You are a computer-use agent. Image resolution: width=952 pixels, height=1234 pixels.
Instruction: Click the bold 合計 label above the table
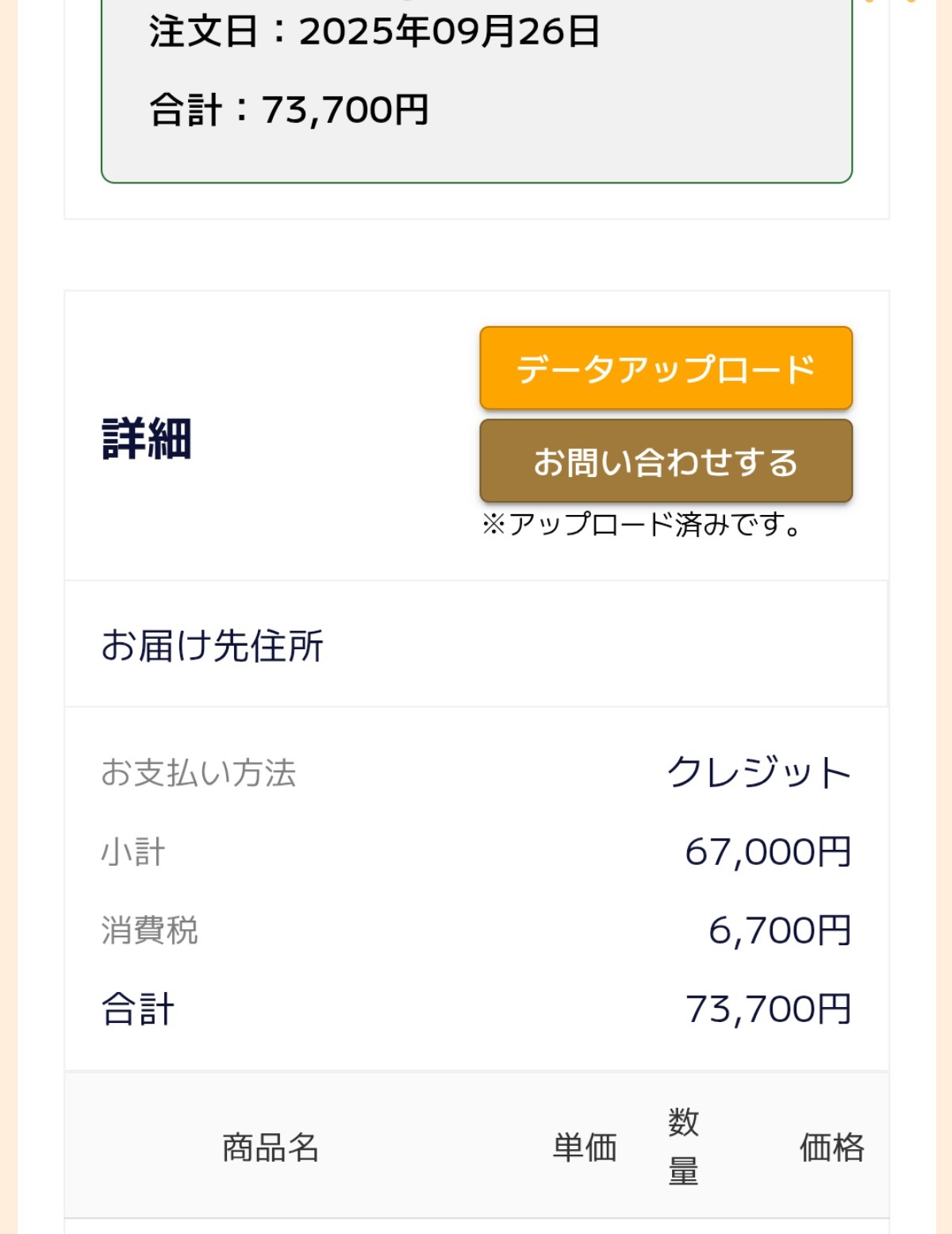click(137, 1009)
